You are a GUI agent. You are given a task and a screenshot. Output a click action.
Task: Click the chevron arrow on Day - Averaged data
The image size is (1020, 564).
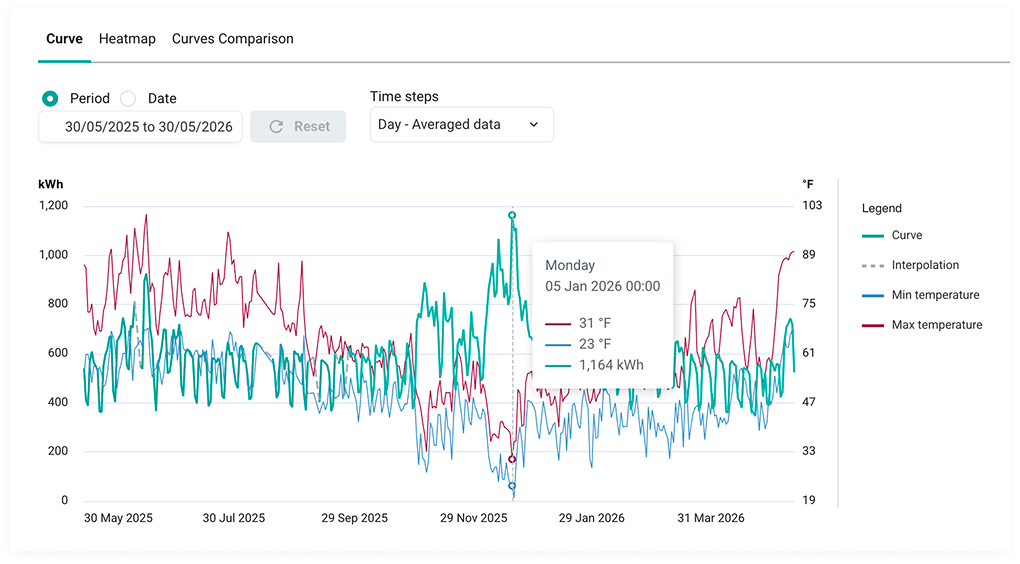534,124
